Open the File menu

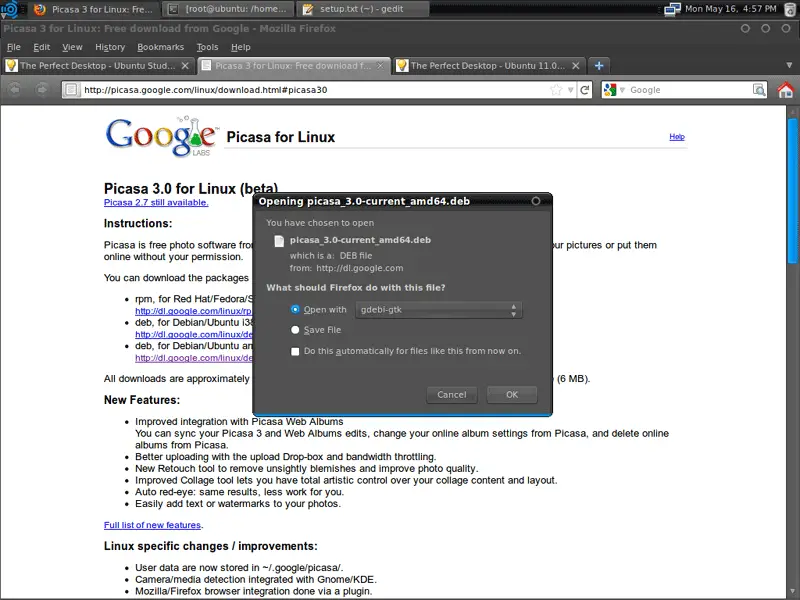coord(14,47)
